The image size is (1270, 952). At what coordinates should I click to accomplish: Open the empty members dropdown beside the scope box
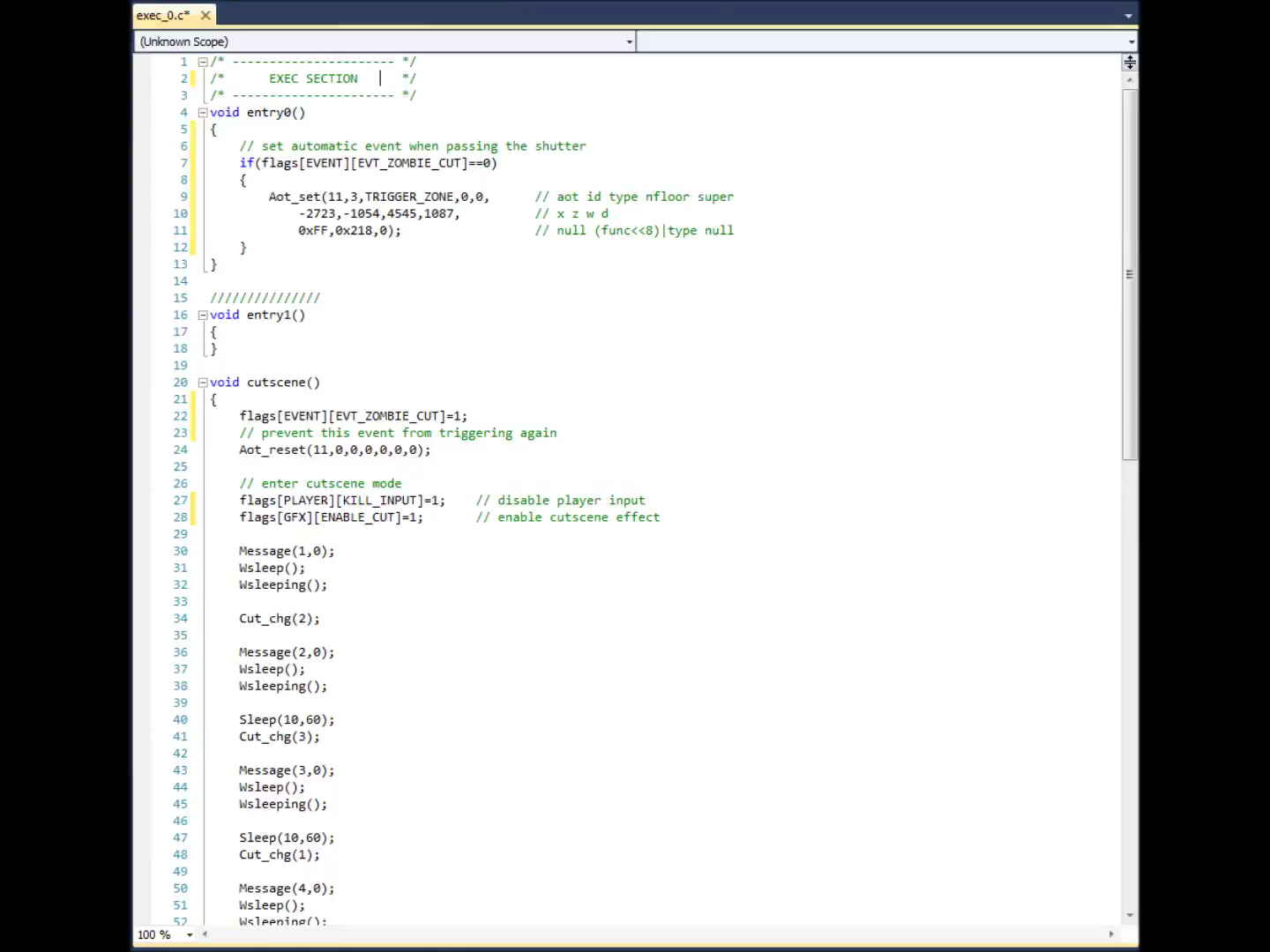(x=1131, y=41)
